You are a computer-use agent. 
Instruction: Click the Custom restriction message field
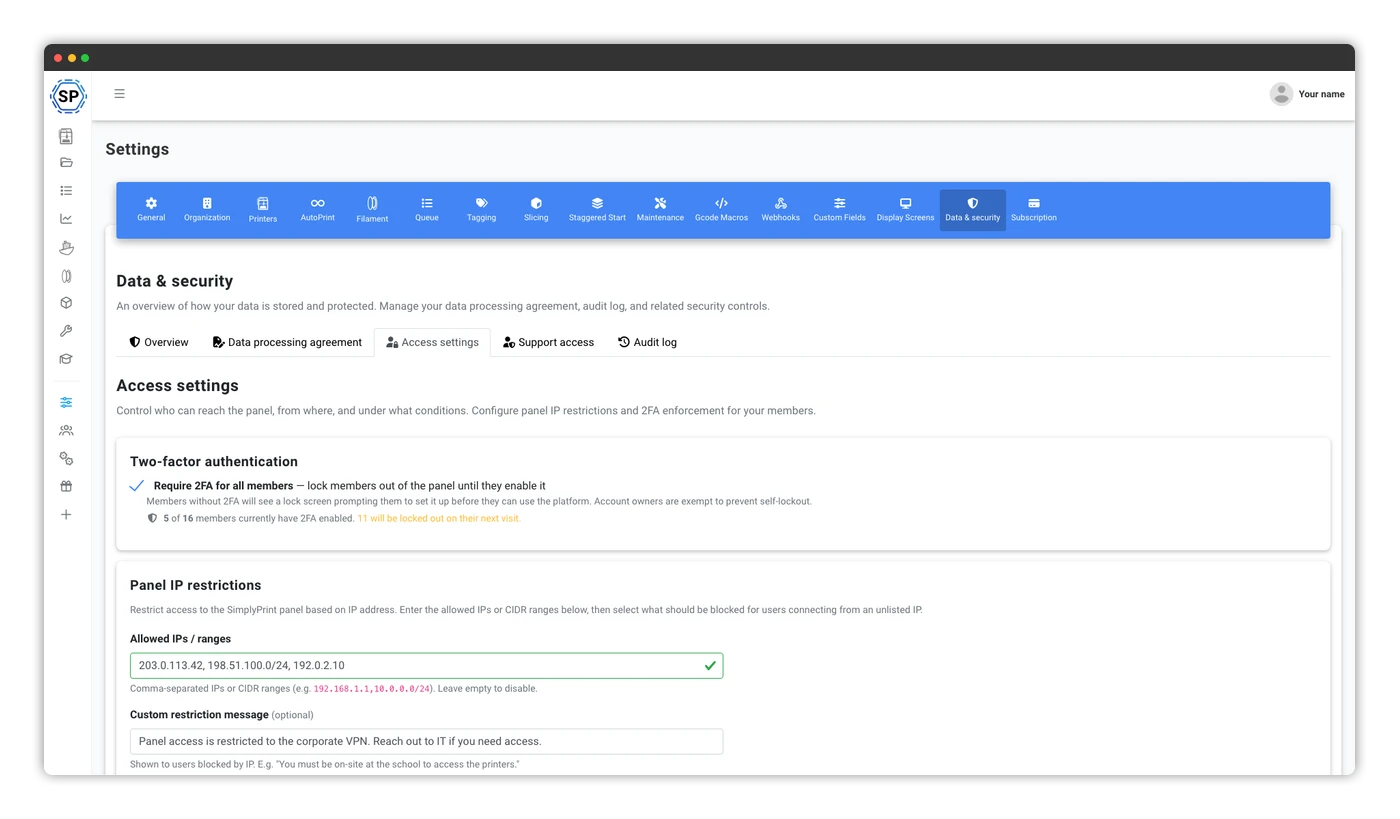(426, 741)
